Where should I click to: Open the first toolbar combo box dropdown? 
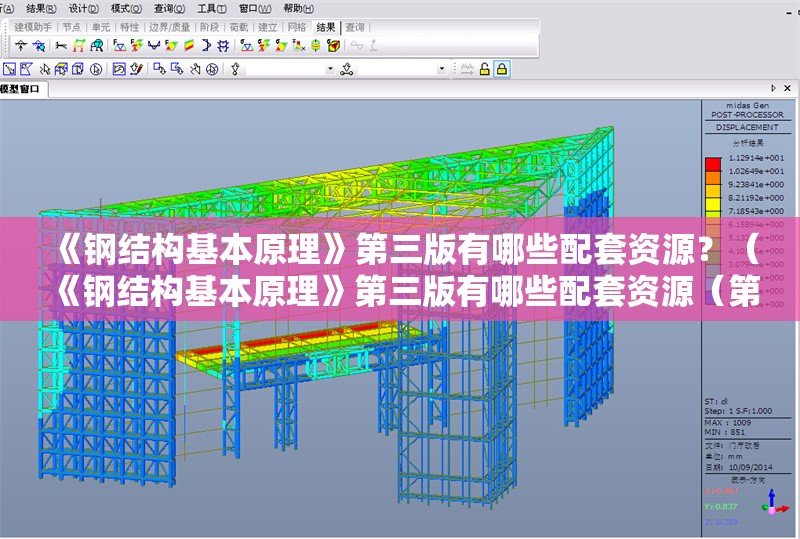click(331, 69)
